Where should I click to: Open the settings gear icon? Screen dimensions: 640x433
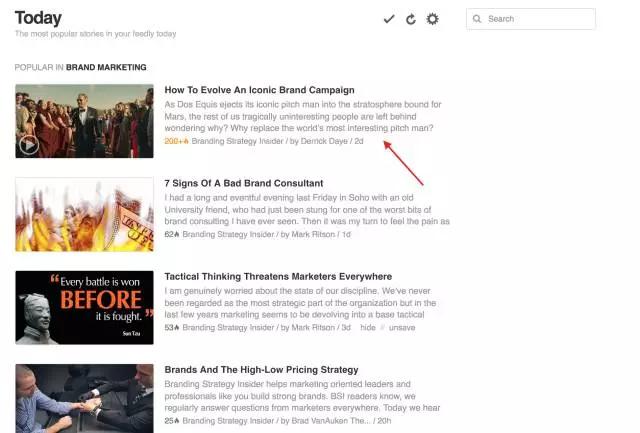(x=432, y=19)
